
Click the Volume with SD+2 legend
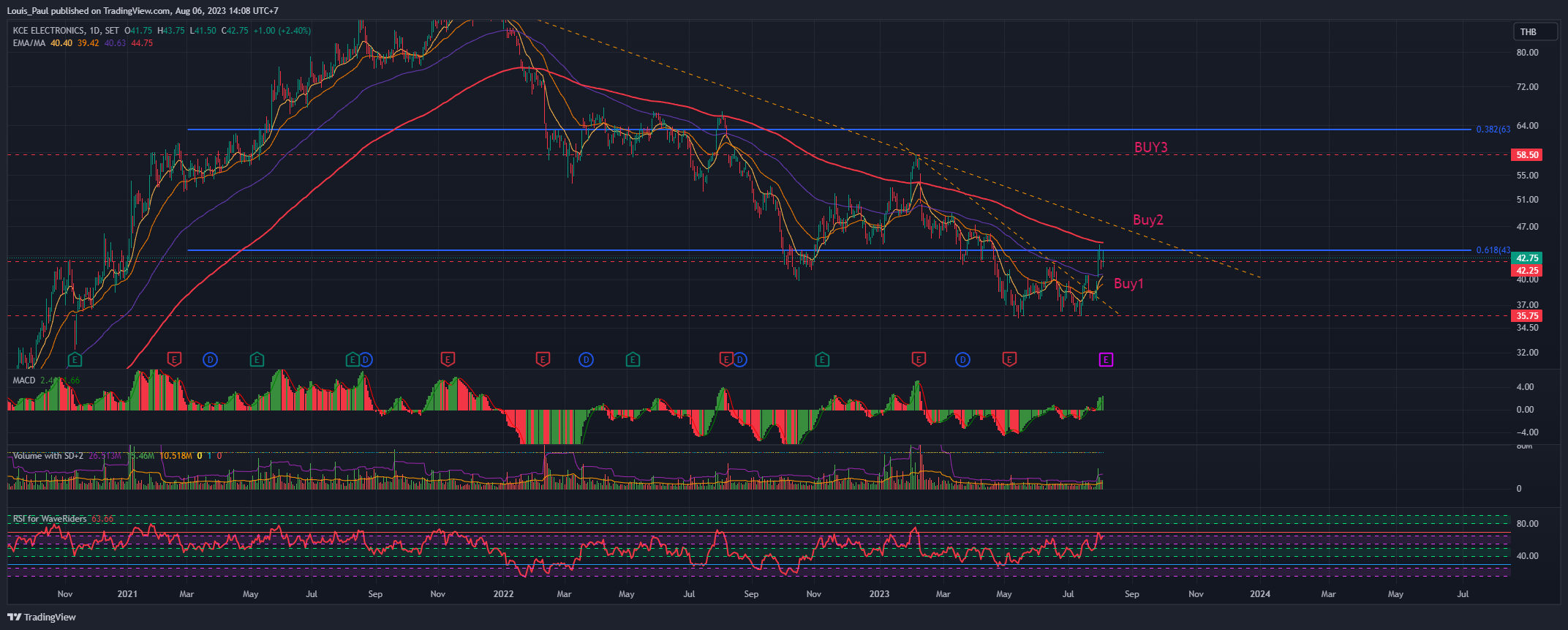coord(48,456)
